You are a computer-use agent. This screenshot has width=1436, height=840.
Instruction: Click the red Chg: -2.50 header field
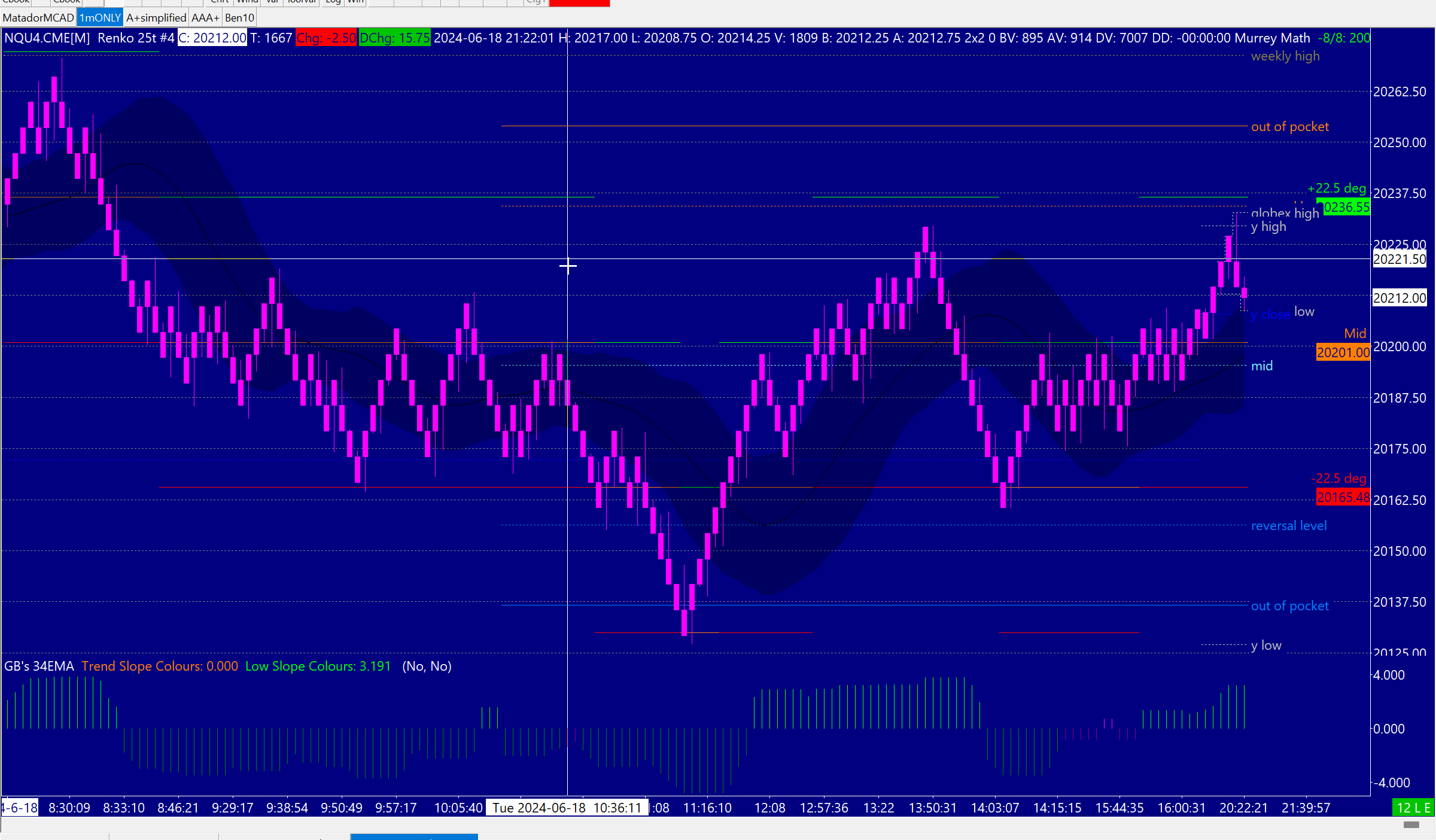[326, 38]
